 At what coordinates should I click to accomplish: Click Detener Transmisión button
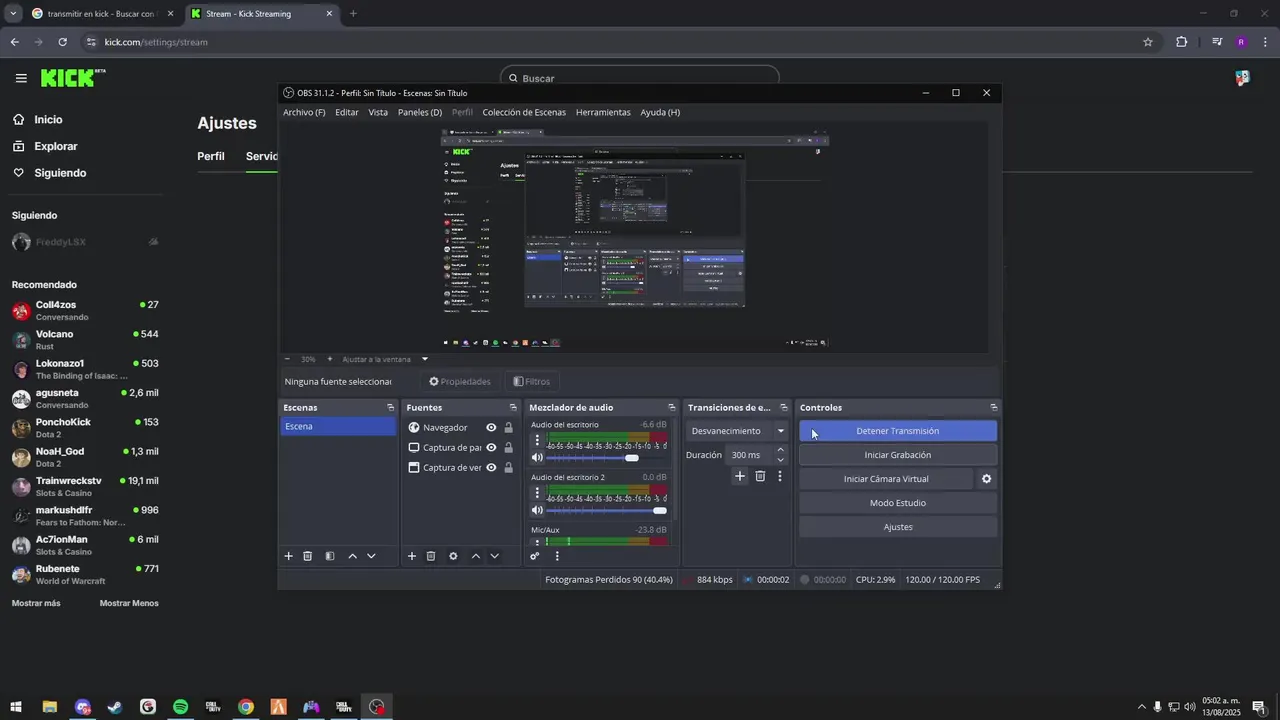[x=898, y=431]
